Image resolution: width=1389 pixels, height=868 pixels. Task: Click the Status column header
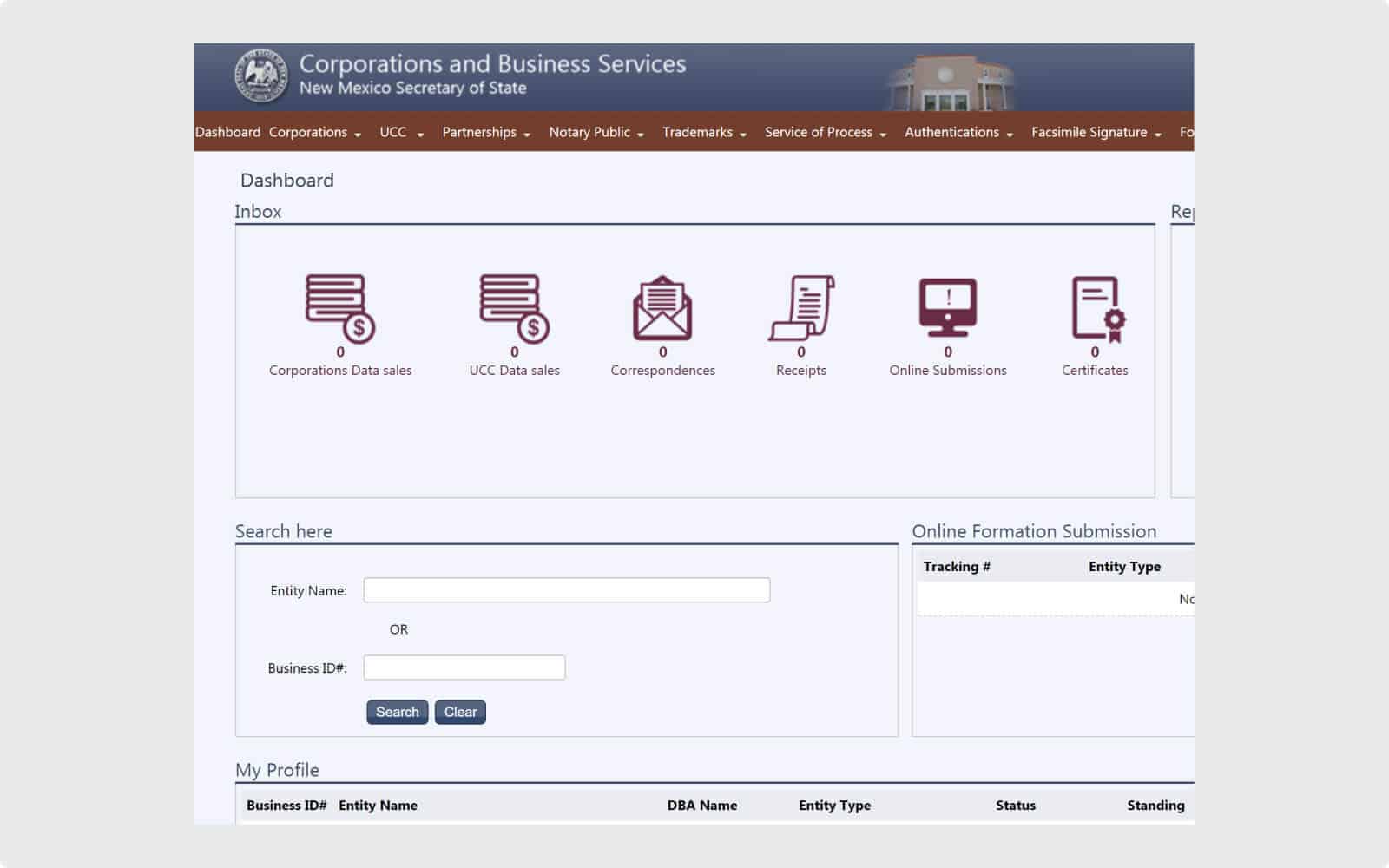tap(1016, 805)
